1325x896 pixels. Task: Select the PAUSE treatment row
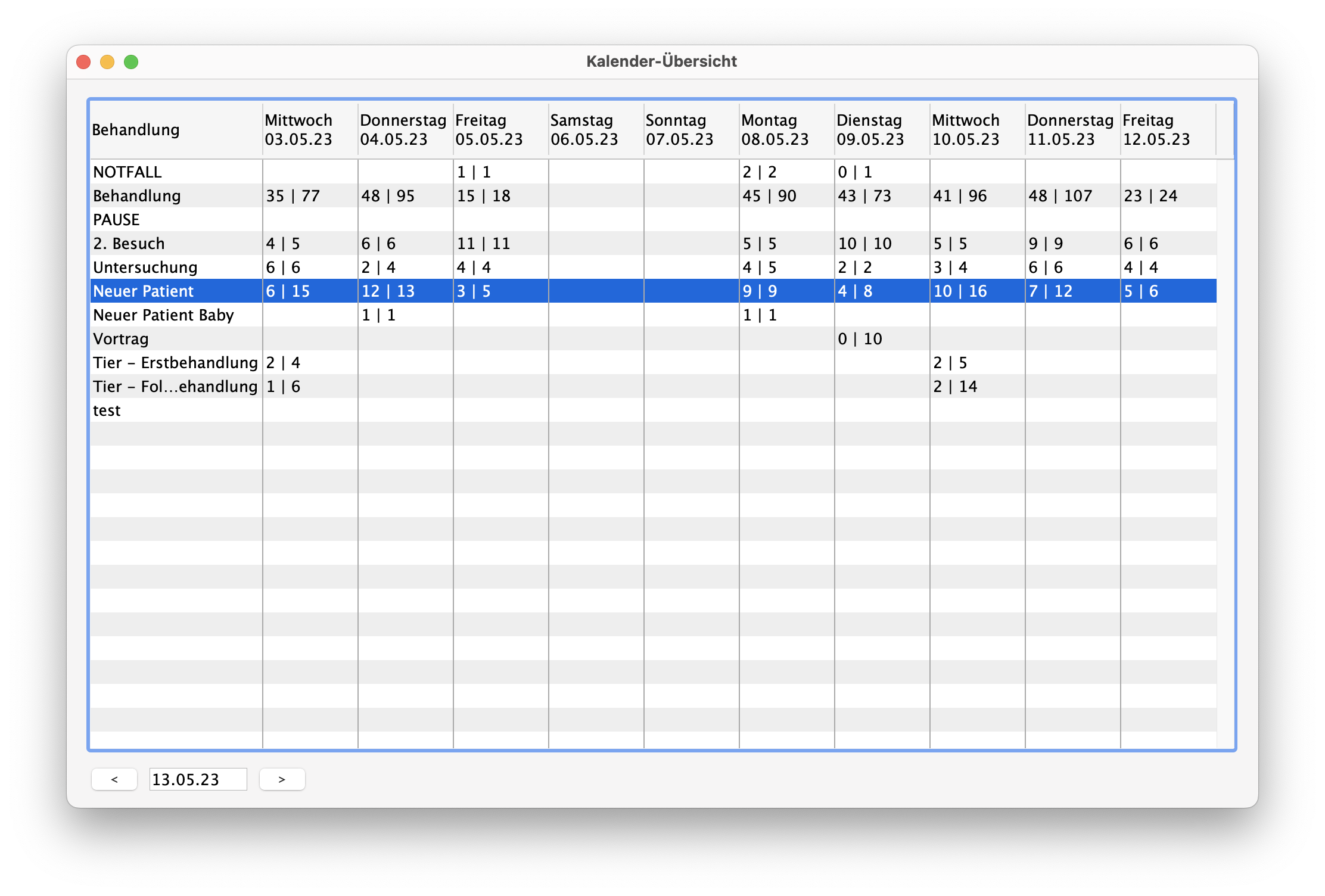pyautogui.click(x=117, y=220)
